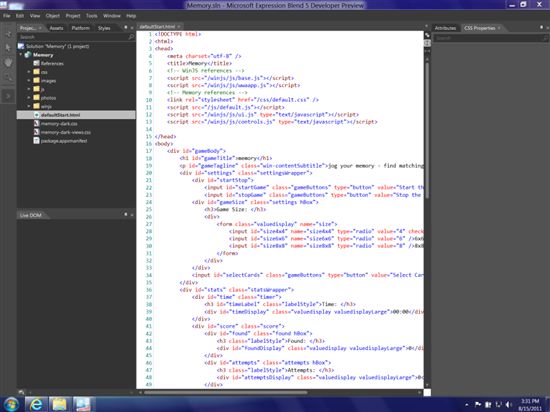
Task: Click the Projects panel search magnifier icon
Action: pyautogui.click(x=131, y=37)
